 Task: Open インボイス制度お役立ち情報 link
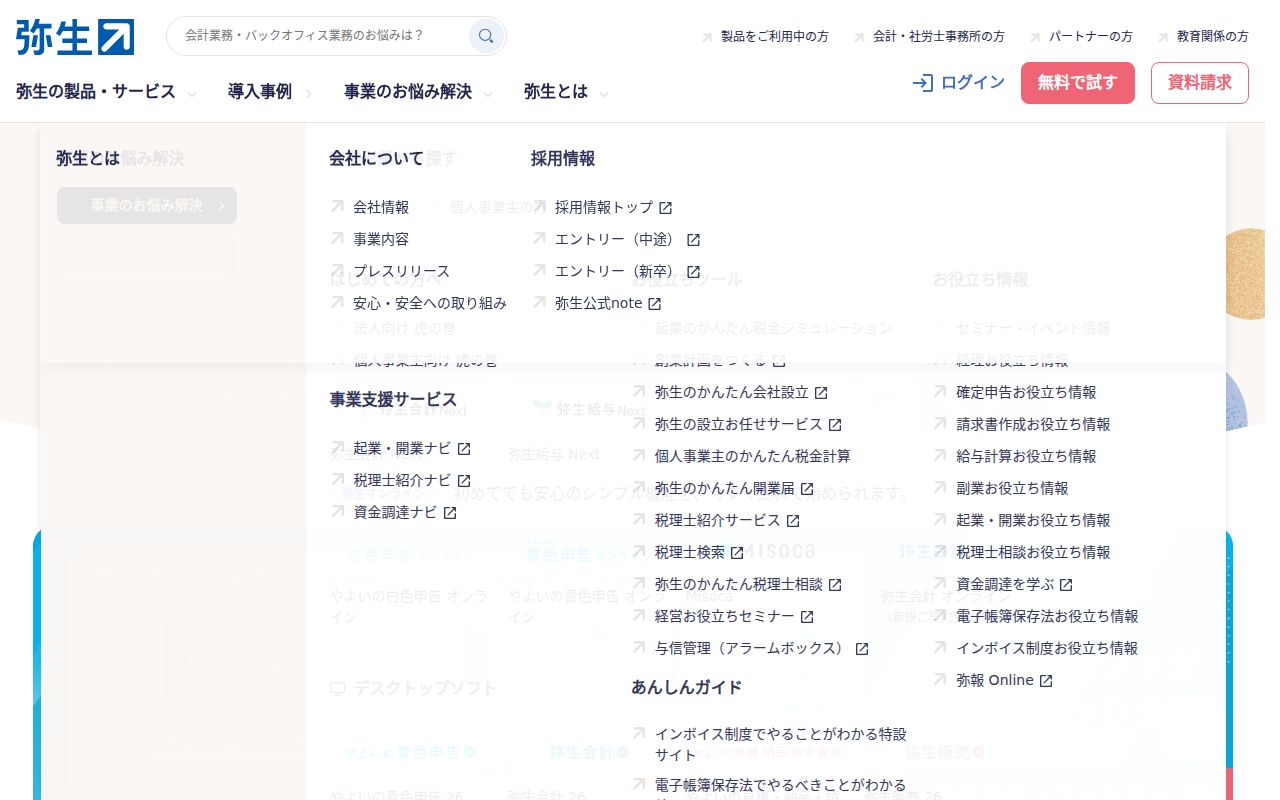click(1047, 649)
